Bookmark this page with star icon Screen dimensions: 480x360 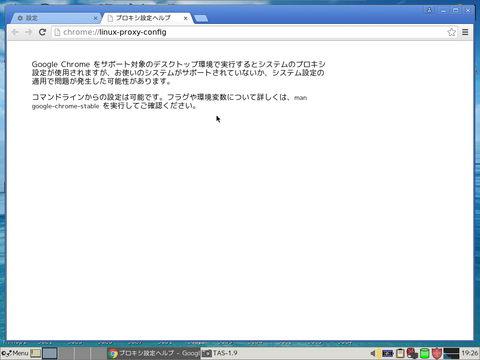click(x=451, y=32)
